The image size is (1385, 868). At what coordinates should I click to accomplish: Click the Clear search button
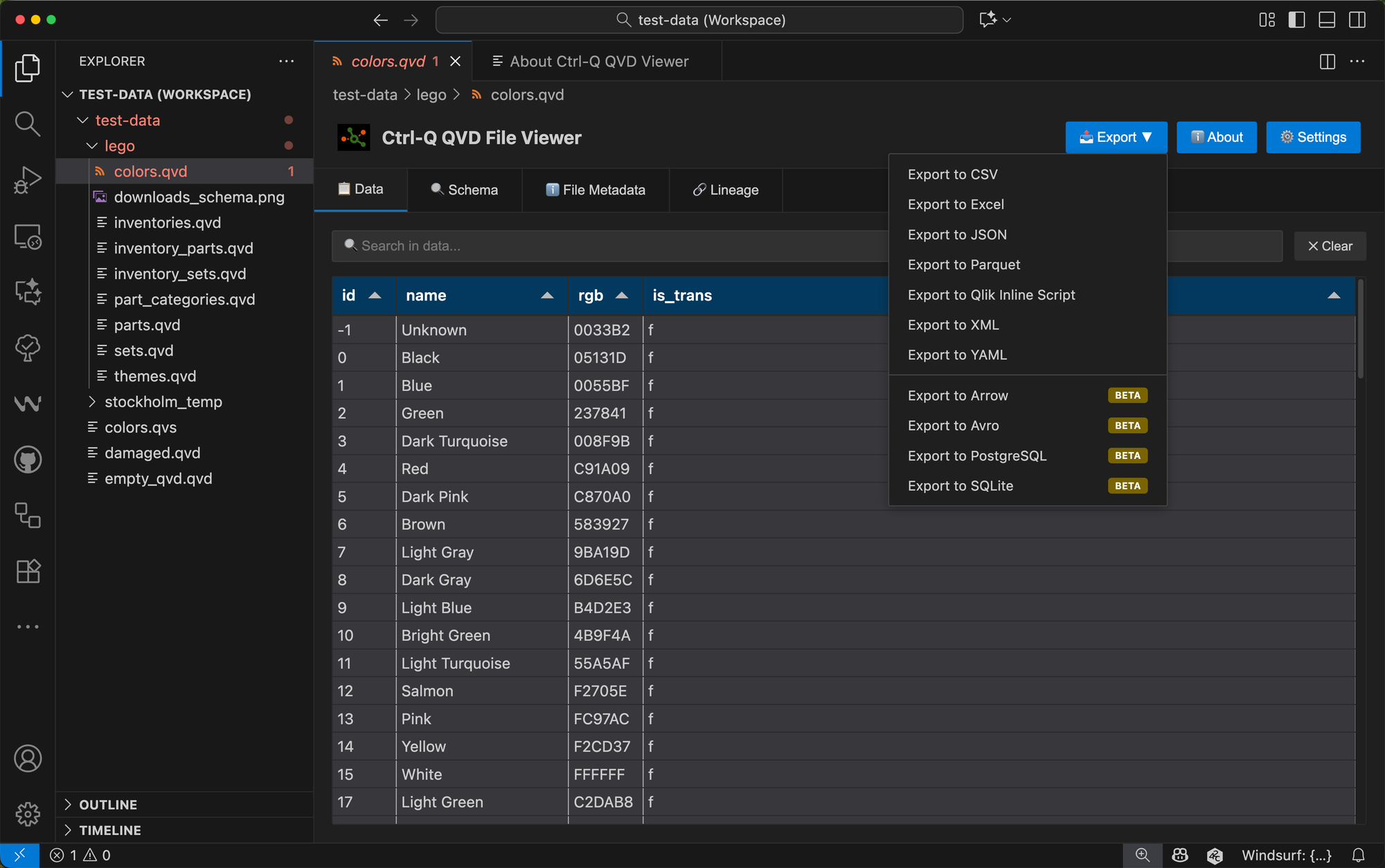(1329, 246)
